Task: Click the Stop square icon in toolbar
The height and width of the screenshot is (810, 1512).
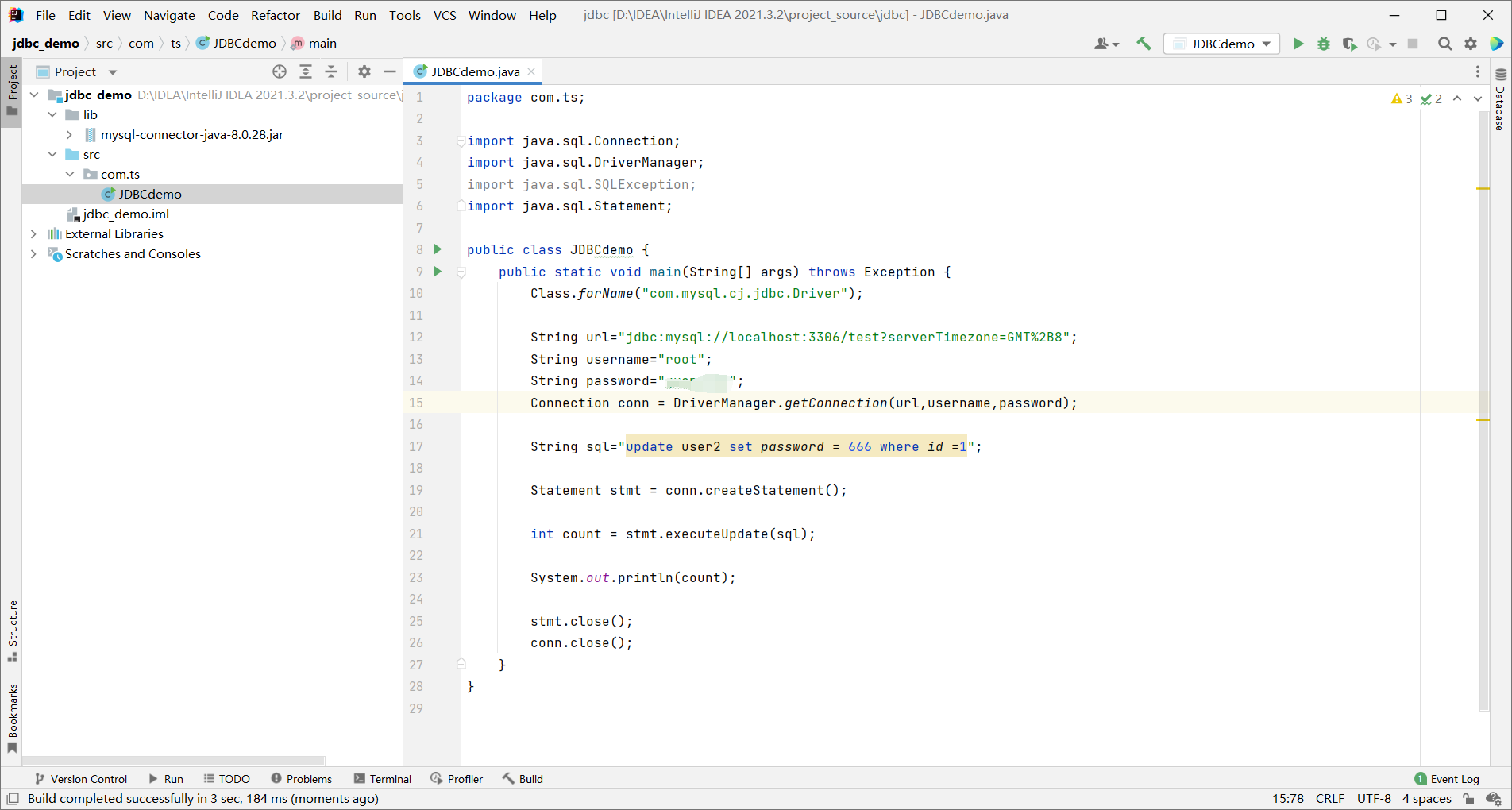Action: 1413,44
